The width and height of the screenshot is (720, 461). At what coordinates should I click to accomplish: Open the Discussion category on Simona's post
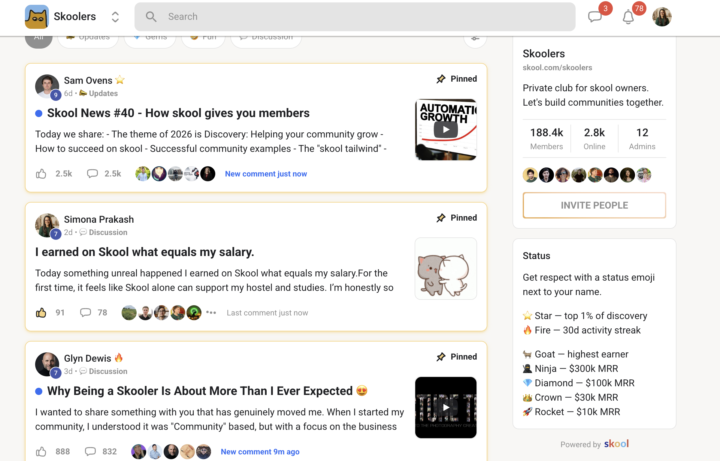(x=103, y=232)
